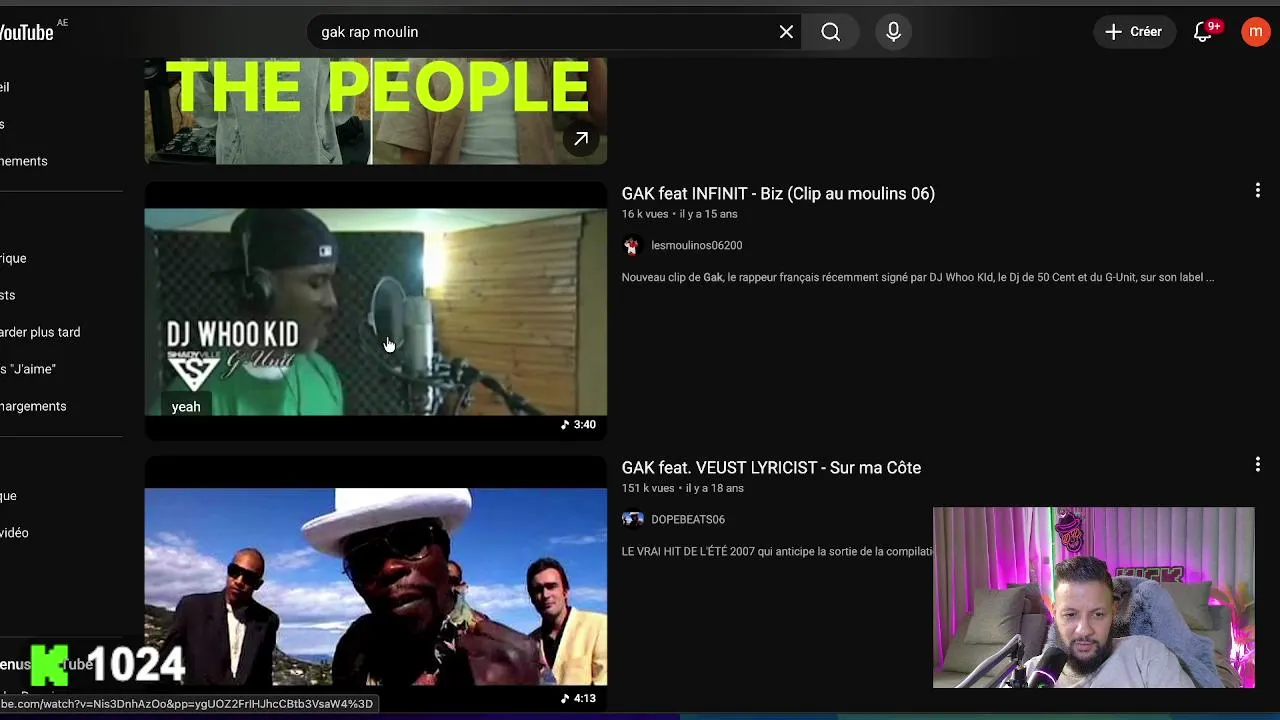1280x720 pixels.
Task: Click the 151 k vues metadata text
Action: (648, 488)
